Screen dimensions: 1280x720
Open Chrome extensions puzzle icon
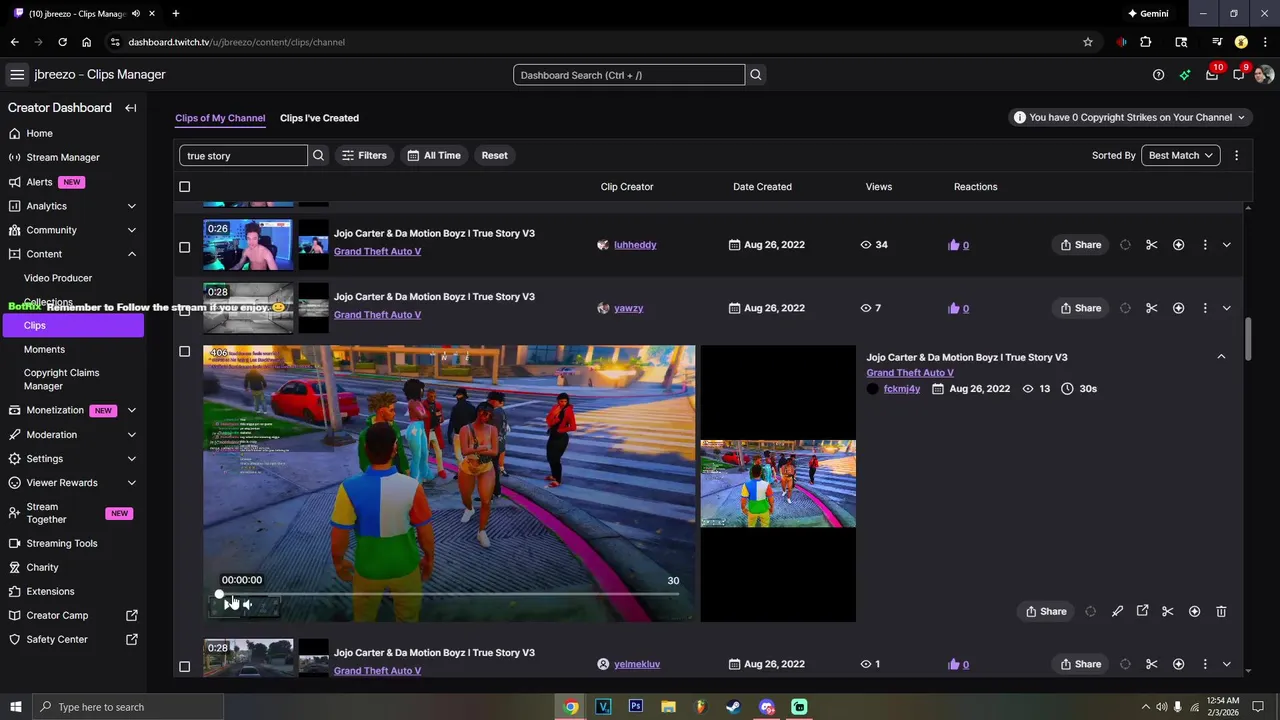coord(1146,42)
